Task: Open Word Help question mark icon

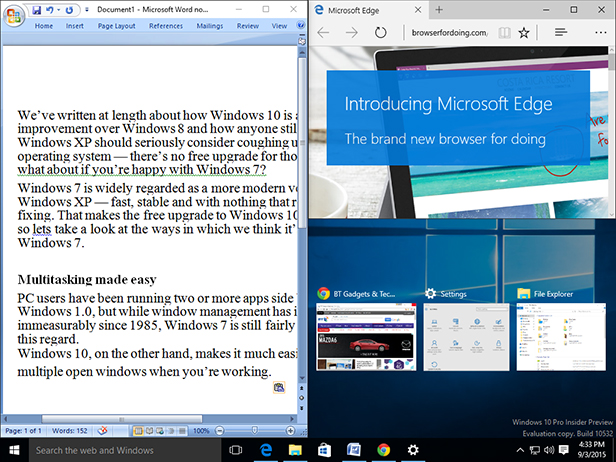Action: click(x=301, y=26)
